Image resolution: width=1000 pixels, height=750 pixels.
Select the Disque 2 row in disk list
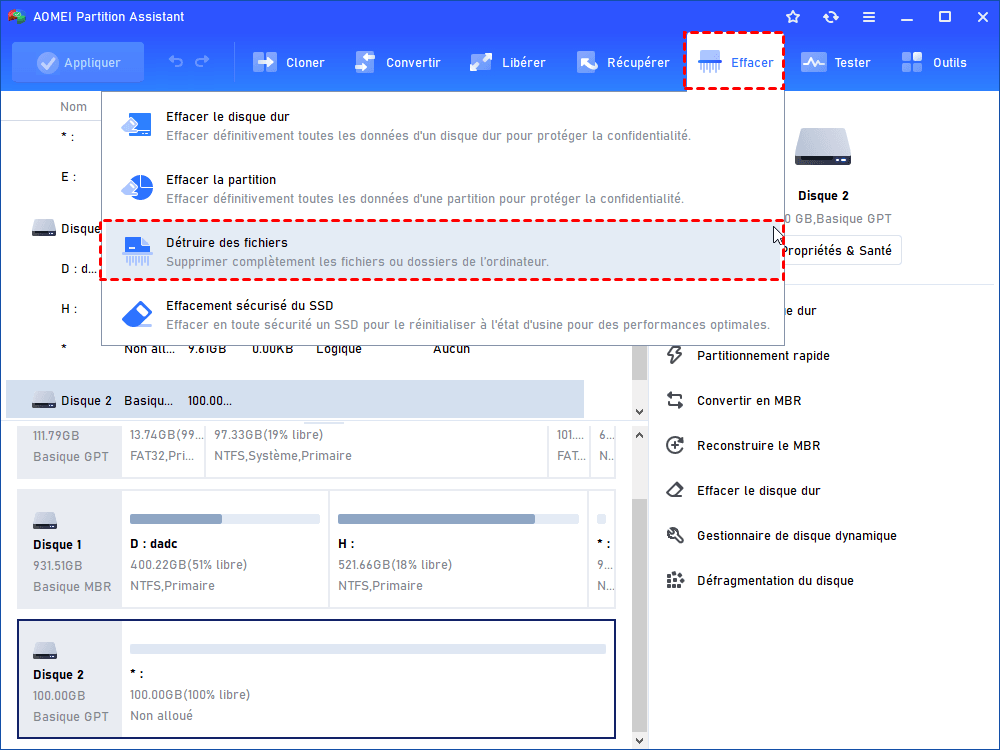click(295, 401)
